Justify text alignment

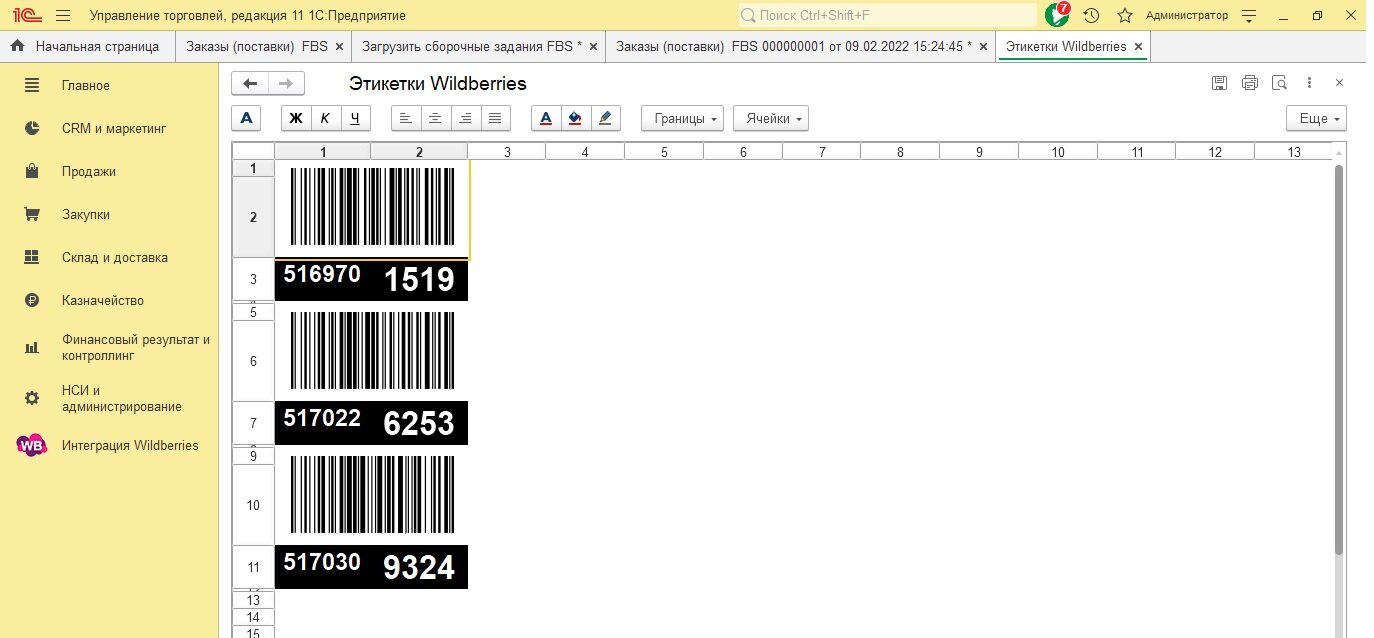coord(495,118)
